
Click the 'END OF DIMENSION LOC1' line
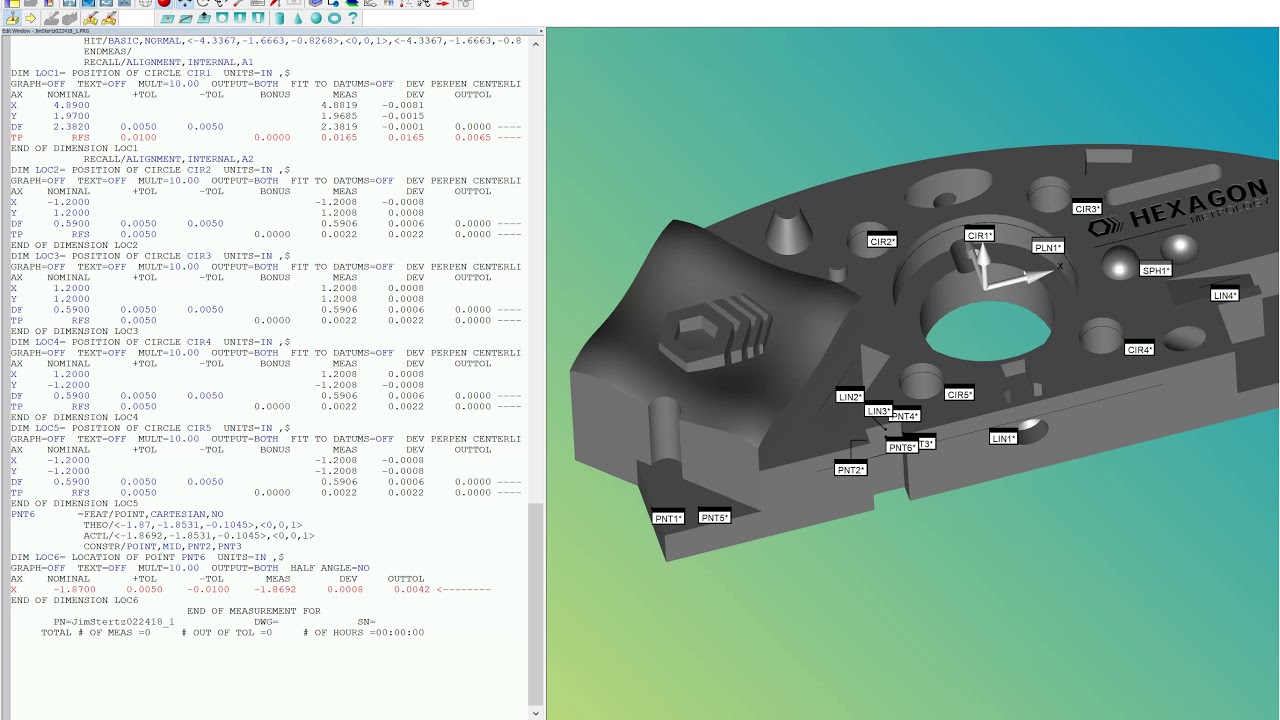[74, 148]
